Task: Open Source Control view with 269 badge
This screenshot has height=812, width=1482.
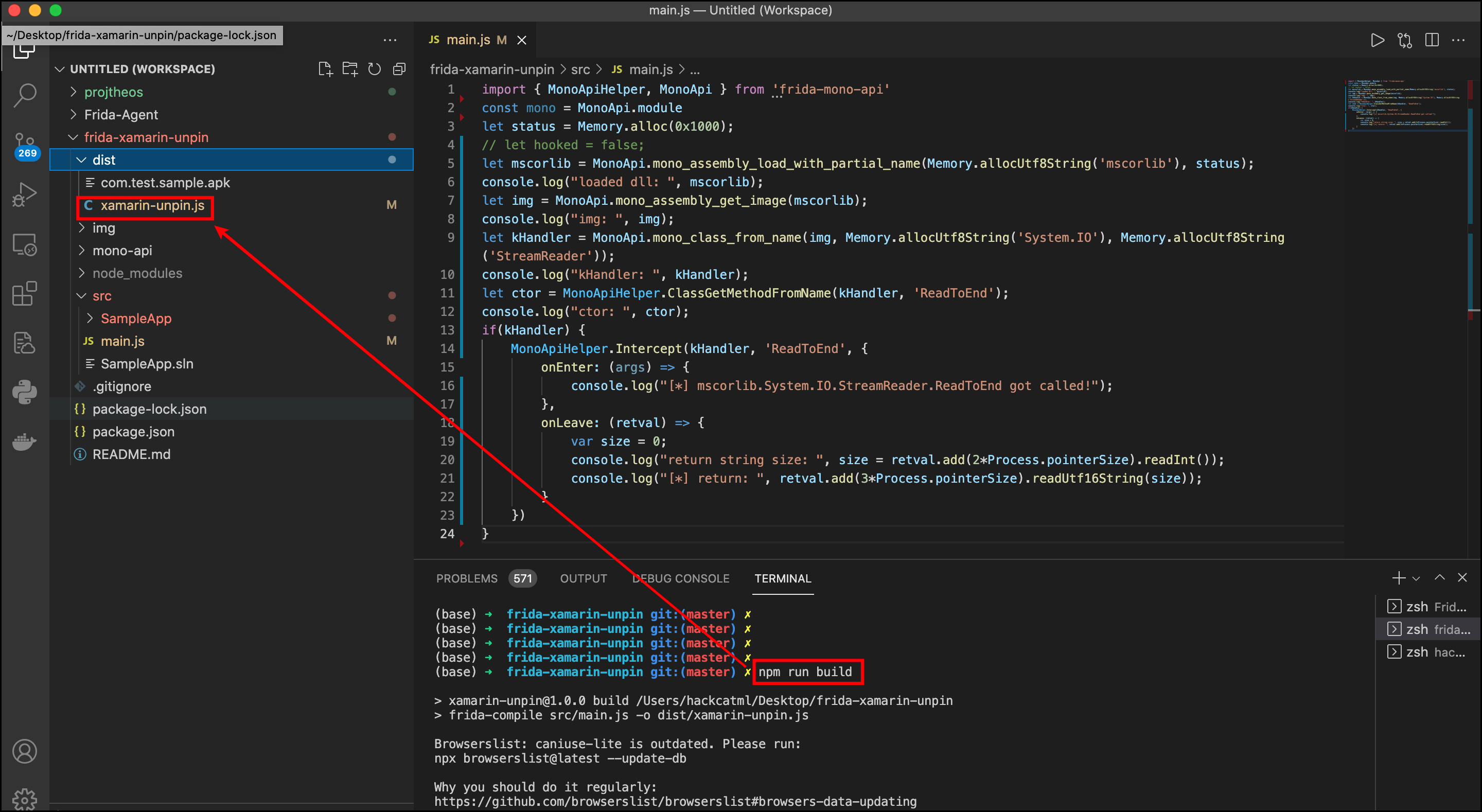Action: [x=24, y=145]
